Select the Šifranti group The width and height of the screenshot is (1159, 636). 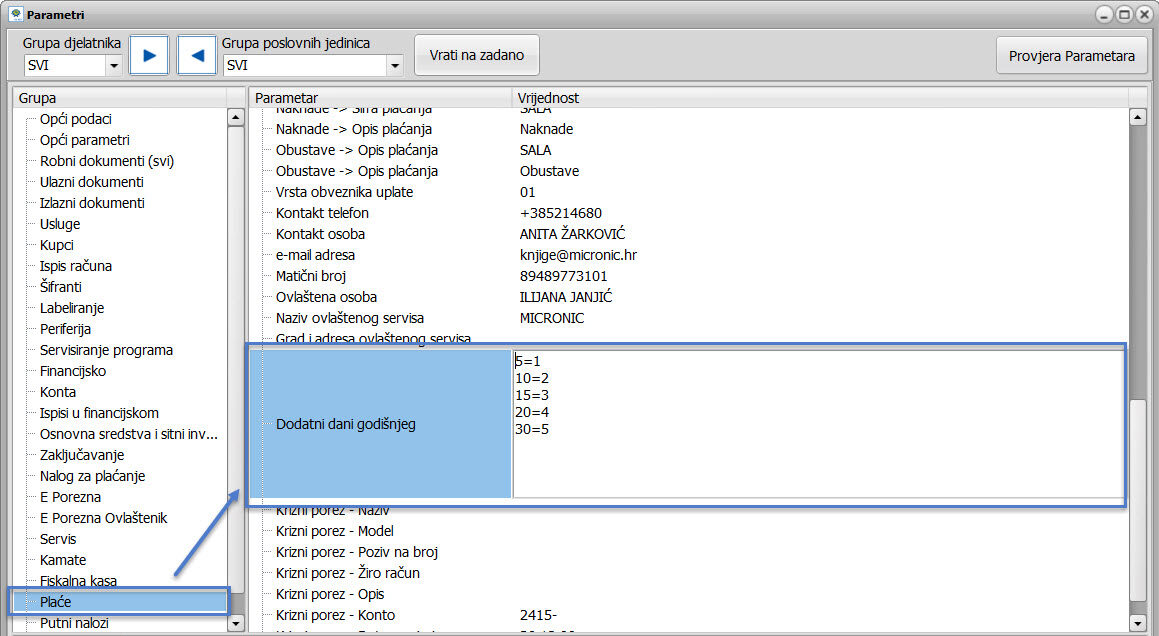click(61, 287)
